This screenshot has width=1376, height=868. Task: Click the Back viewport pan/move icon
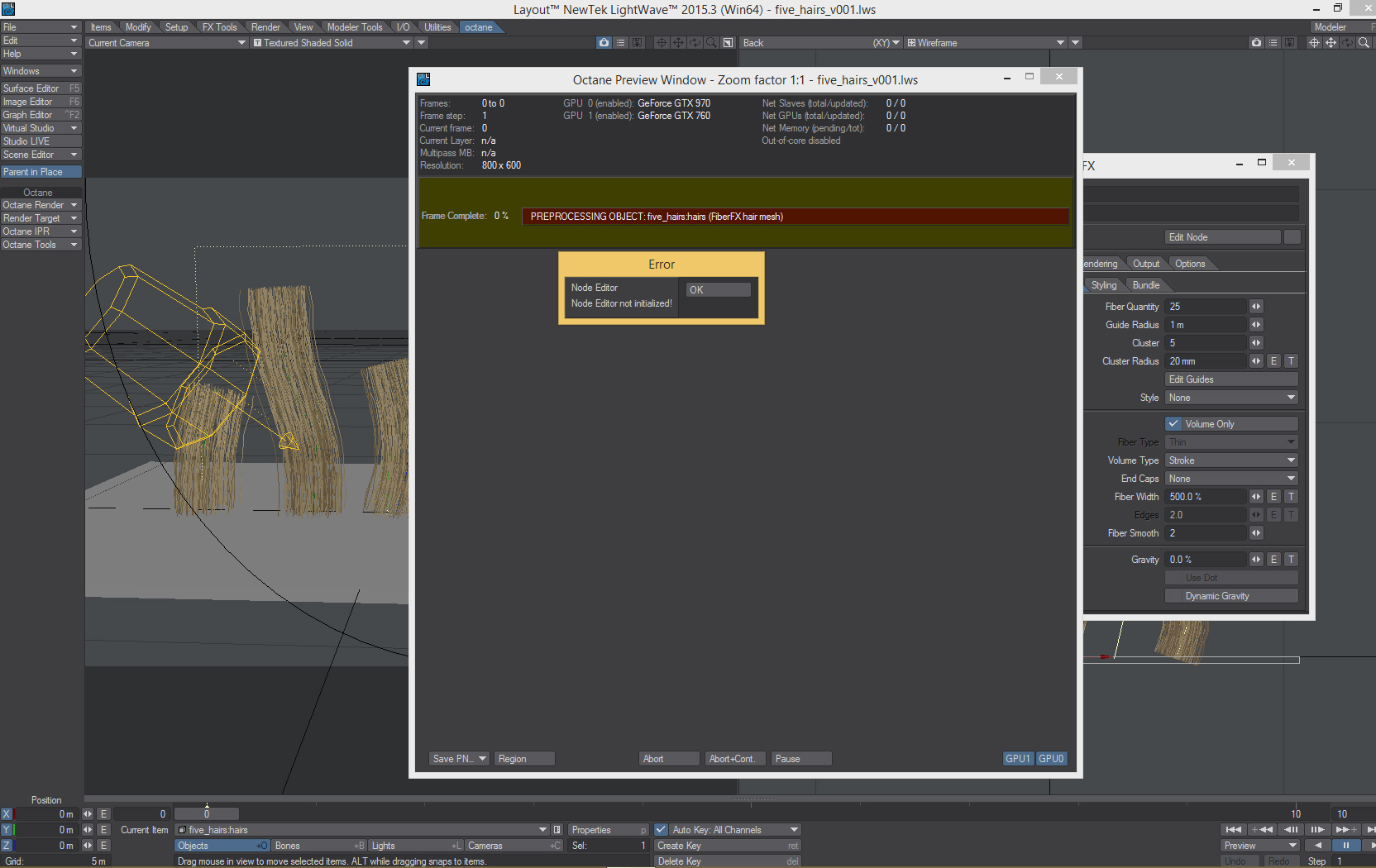[x=1331, y=43]
